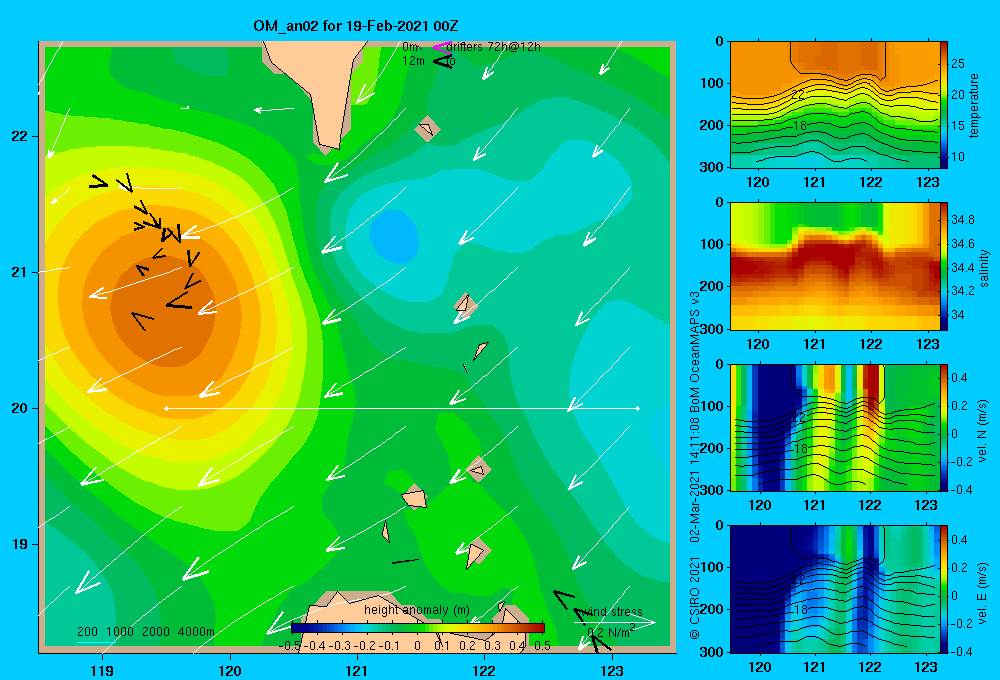Viewport: 1000px width, 680px height.
Task: Click the 22 contour label in temperature panel
Action: click(x=798, y=94)
